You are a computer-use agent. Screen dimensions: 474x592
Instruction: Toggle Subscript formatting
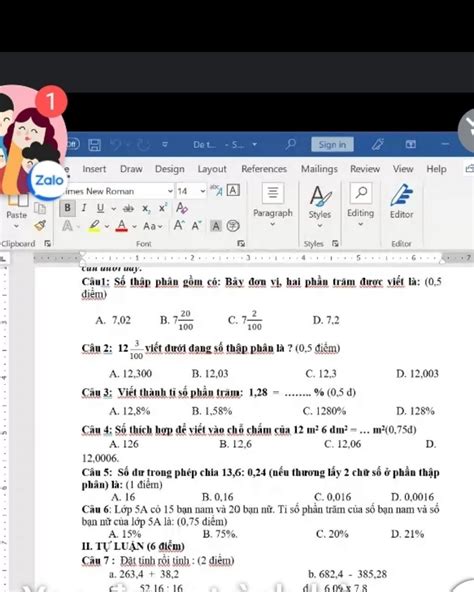147,208
